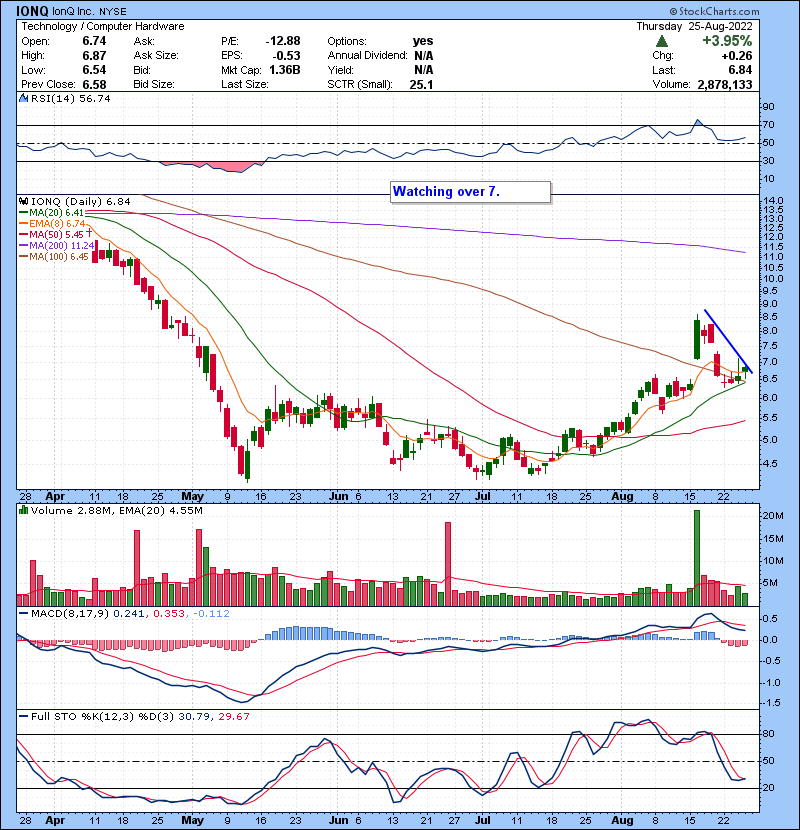Click the MACD histogram value -0.112

click(212, 614)
